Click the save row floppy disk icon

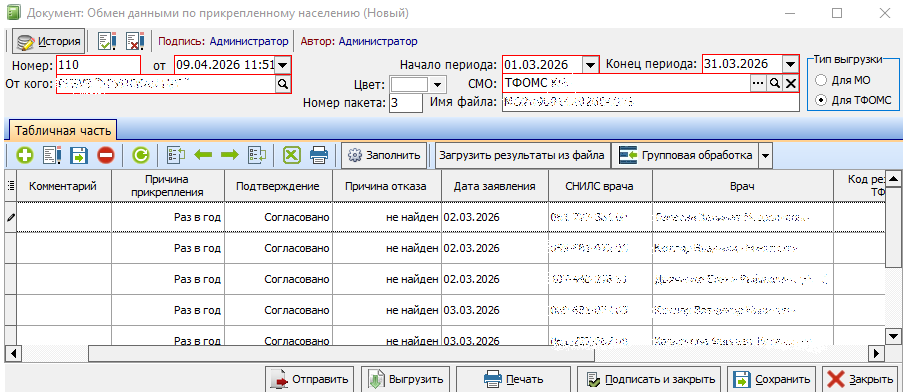(79, 155)
